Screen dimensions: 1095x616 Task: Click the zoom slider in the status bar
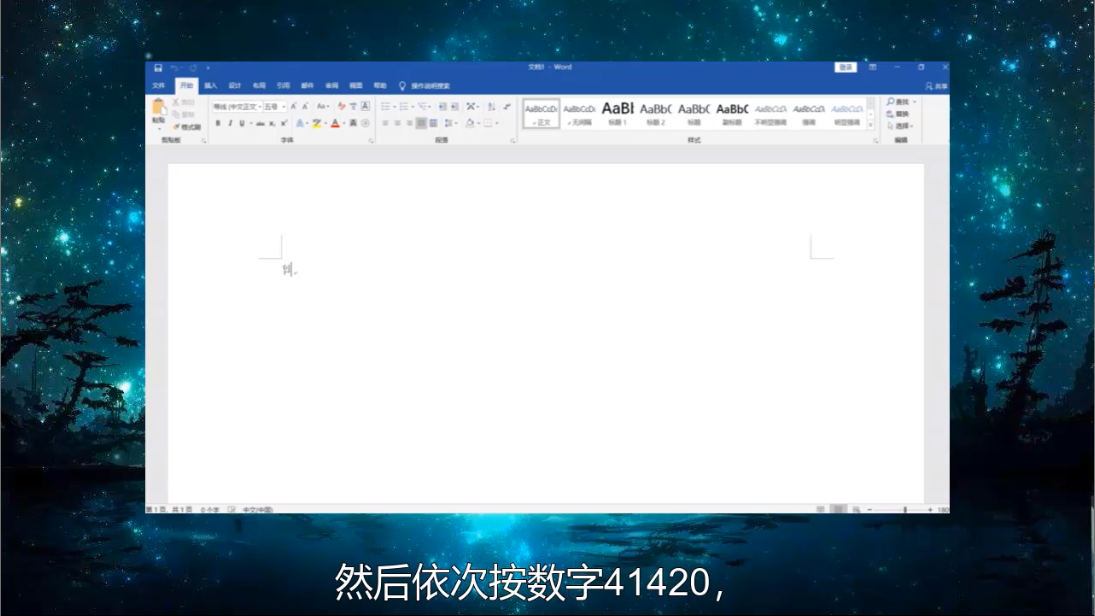coord(905,510)
